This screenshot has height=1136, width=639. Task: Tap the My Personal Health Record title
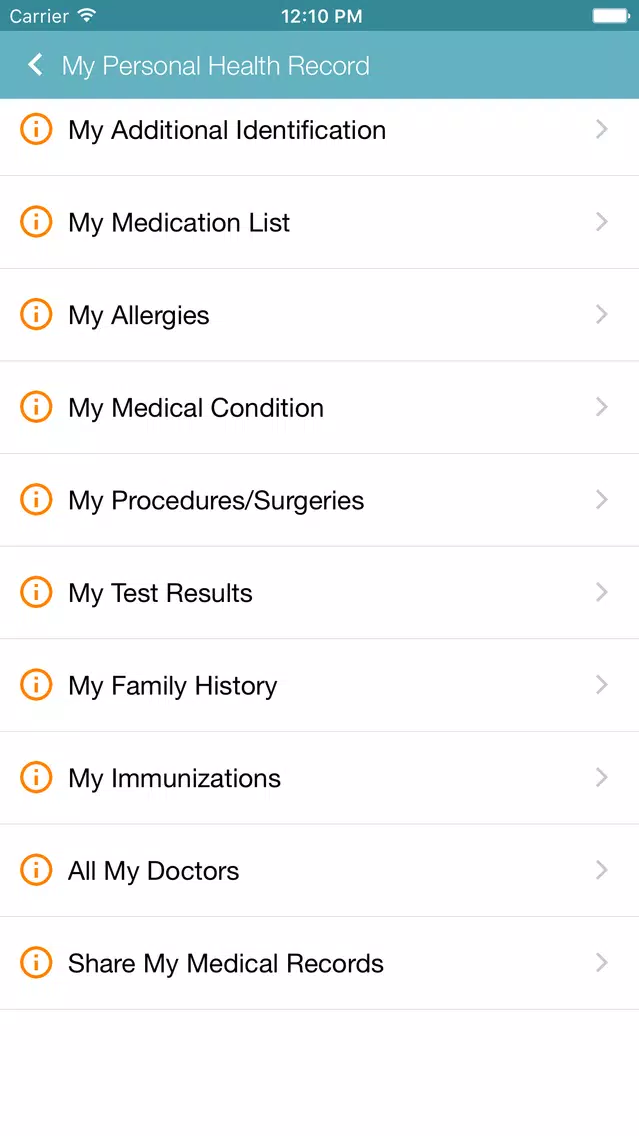point(215,66)
